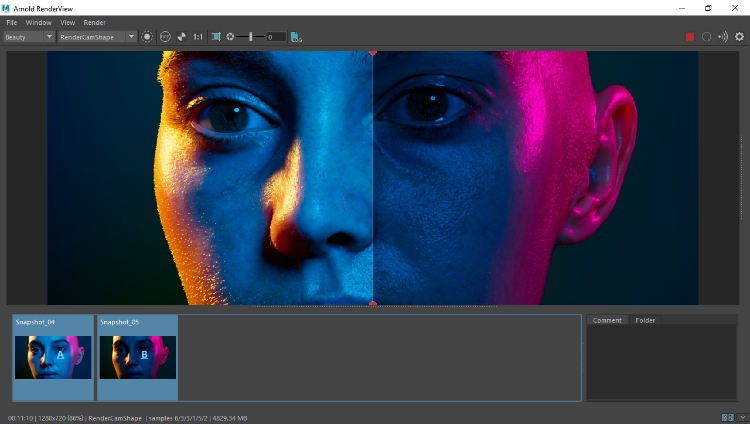Switch to the Comment tab
Viewport: 750px width, 424px height.
tap(607, 320)
